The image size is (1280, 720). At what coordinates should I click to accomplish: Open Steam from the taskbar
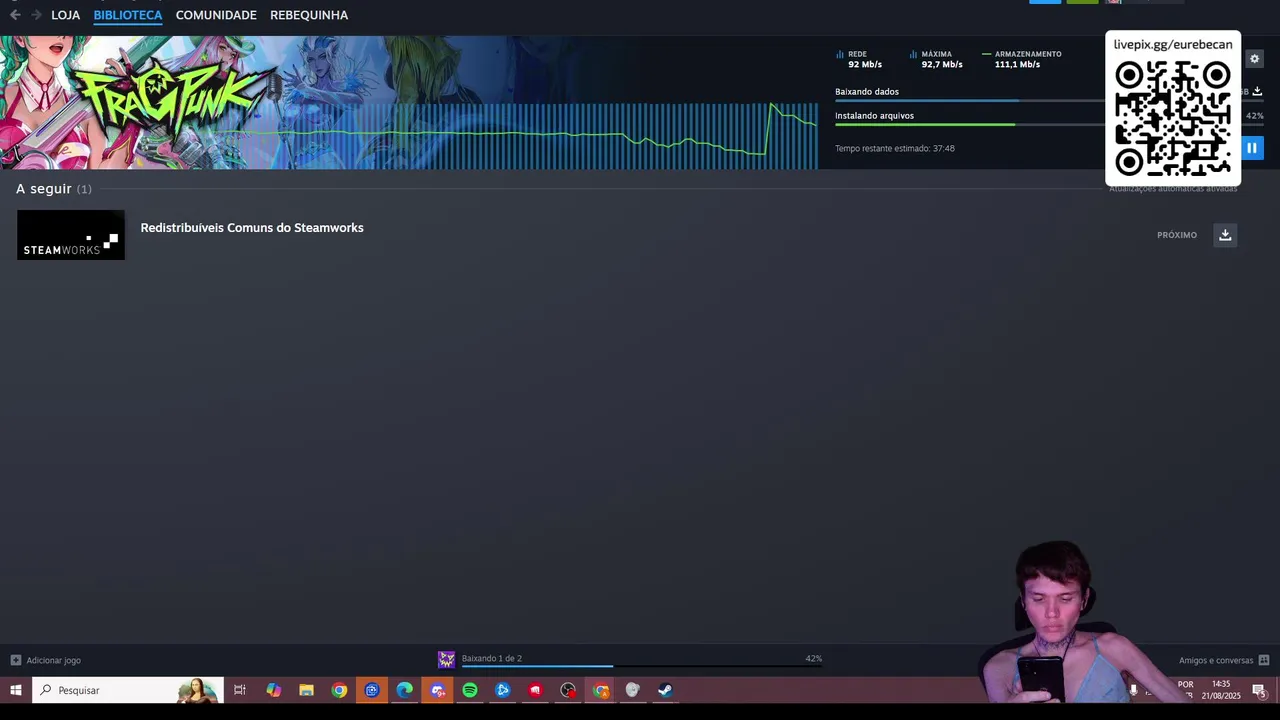[x=665, y=690]
